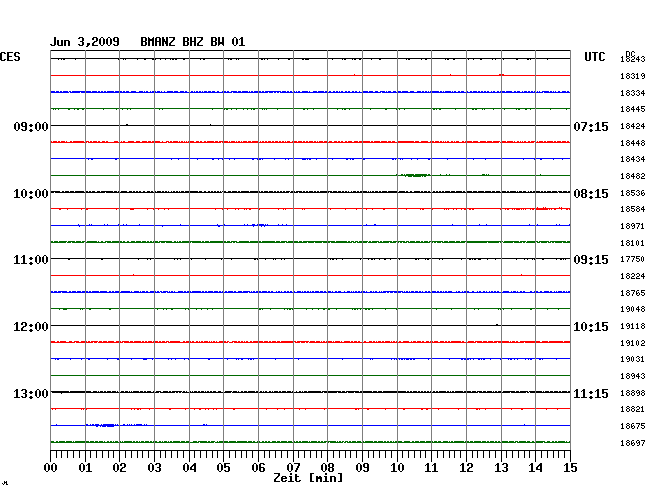Click the '10' minute axis label

tap(397, 468)
